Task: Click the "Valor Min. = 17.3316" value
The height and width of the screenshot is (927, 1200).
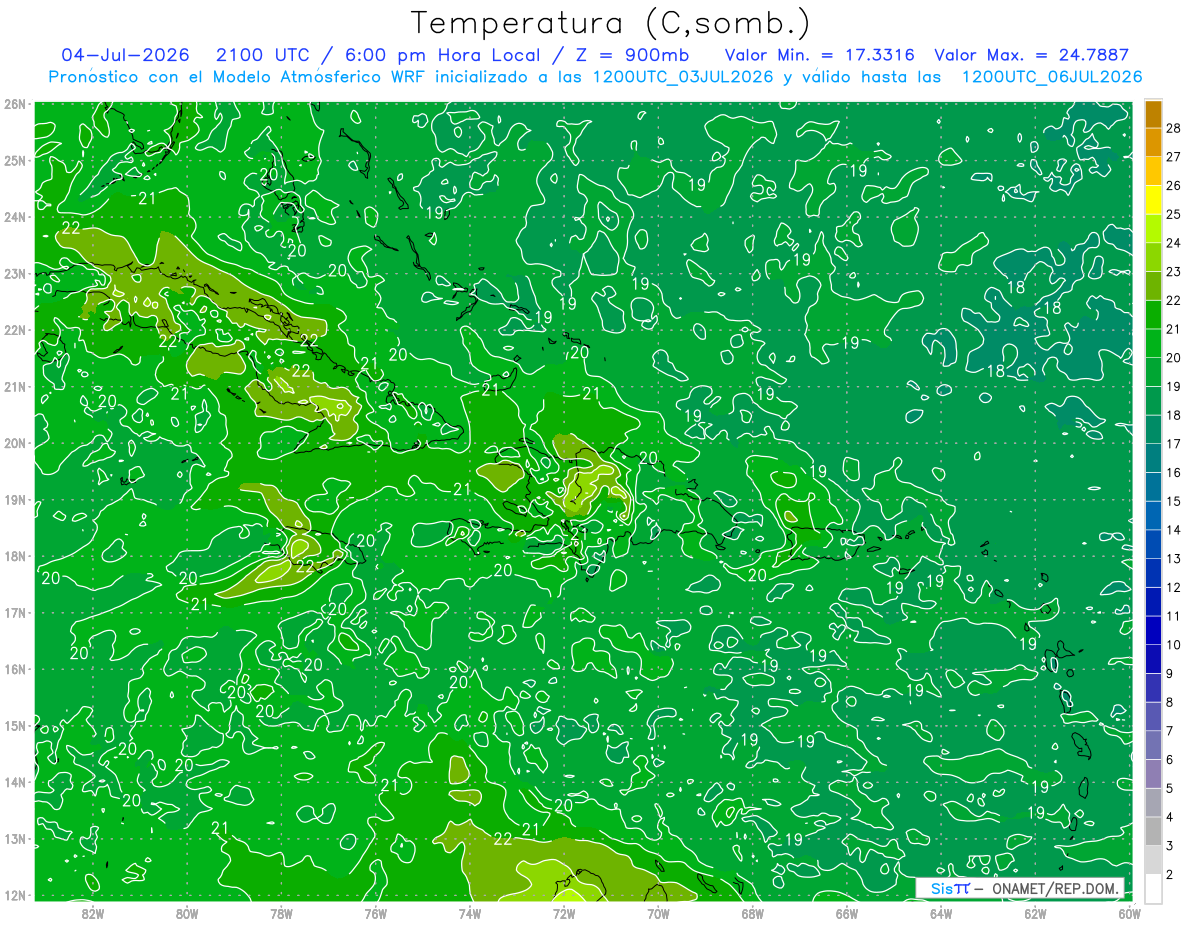Action: (x=819, y=55)
